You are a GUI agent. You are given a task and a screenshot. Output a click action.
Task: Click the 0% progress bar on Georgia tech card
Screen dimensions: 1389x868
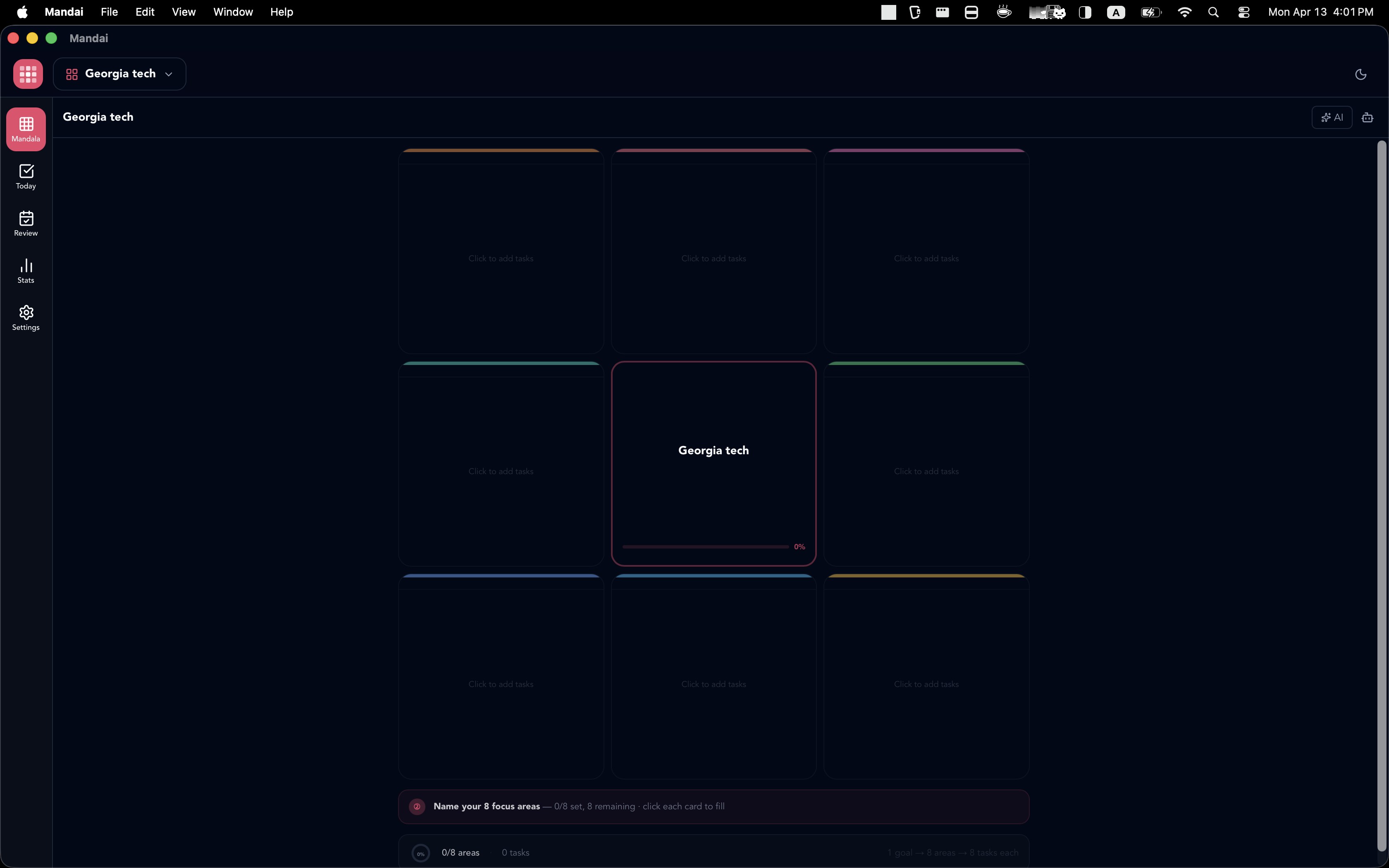704,546
